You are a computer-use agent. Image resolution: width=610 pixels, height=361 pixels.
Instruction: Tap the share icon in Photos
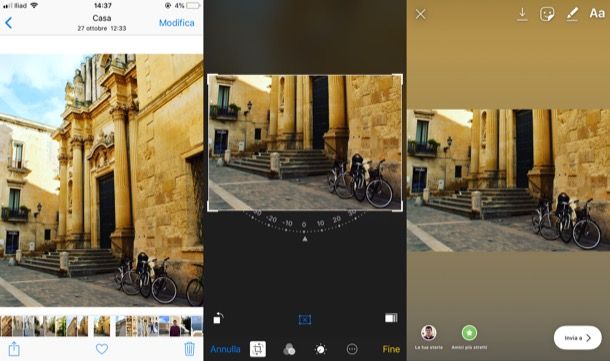pyautogui.click(x=14, y=349)
